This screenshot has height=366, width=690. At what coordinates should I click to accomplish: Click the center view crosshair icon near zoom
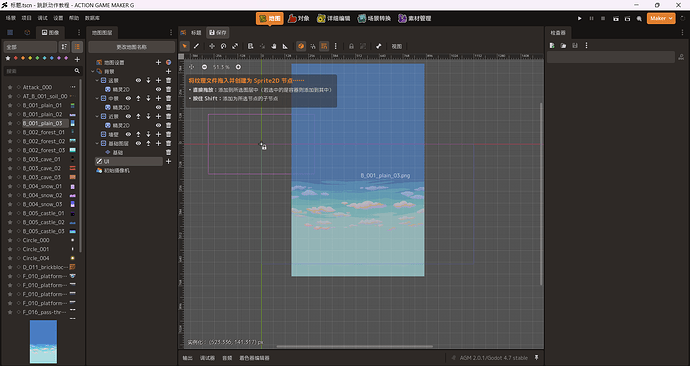(191, 67)
